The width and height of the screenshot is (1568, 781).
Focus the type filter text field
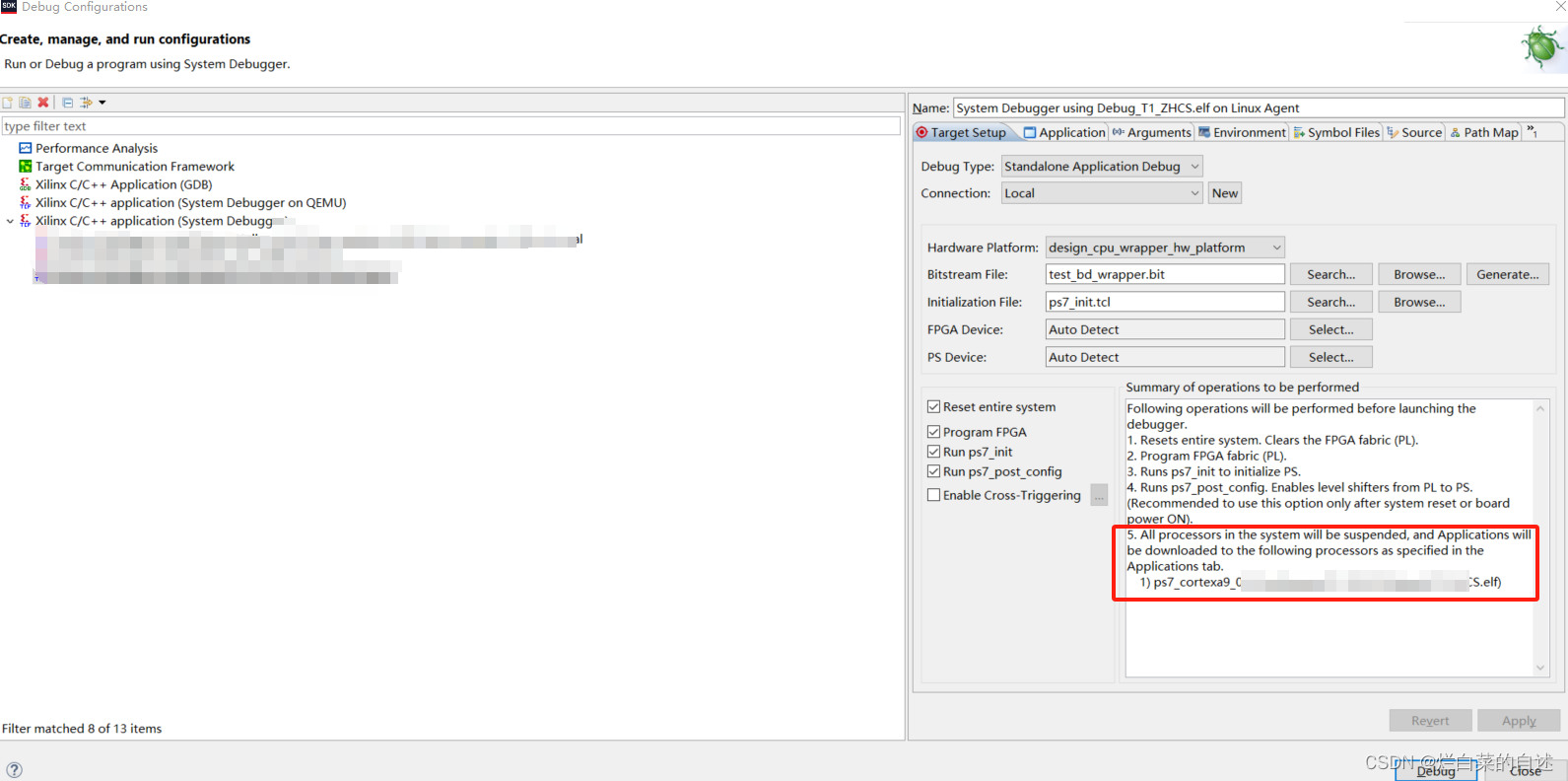[451, 126]
